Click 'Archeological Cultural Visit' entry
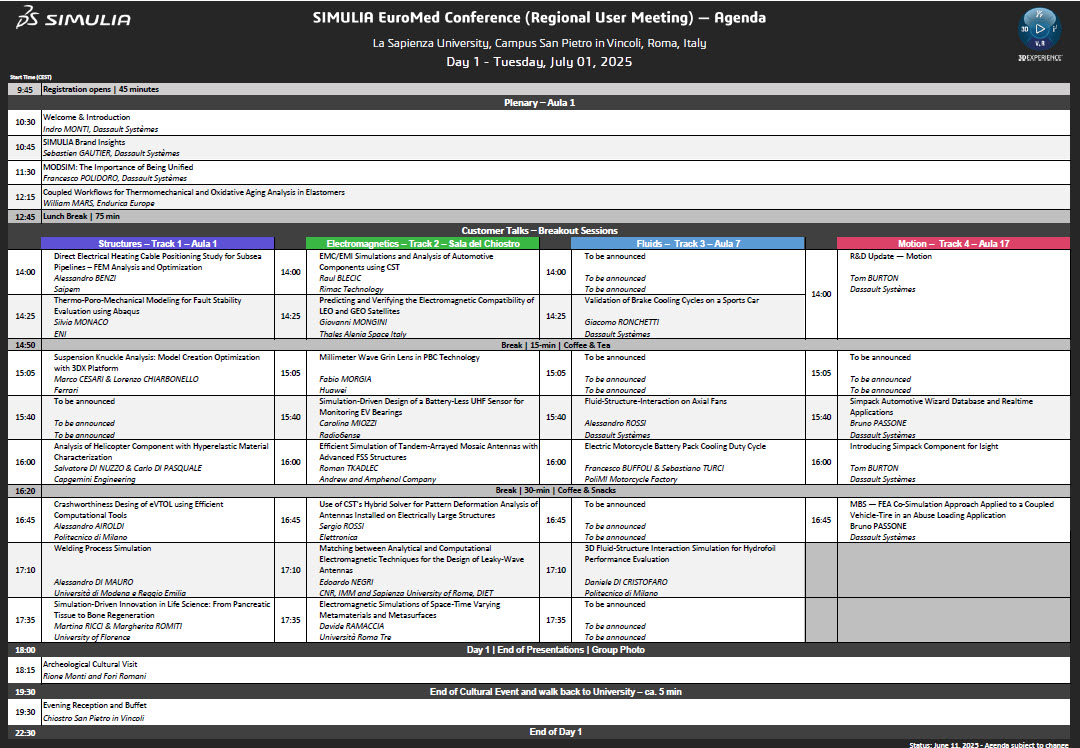This screenshot has width=1080, height=748. pos(90,664)
